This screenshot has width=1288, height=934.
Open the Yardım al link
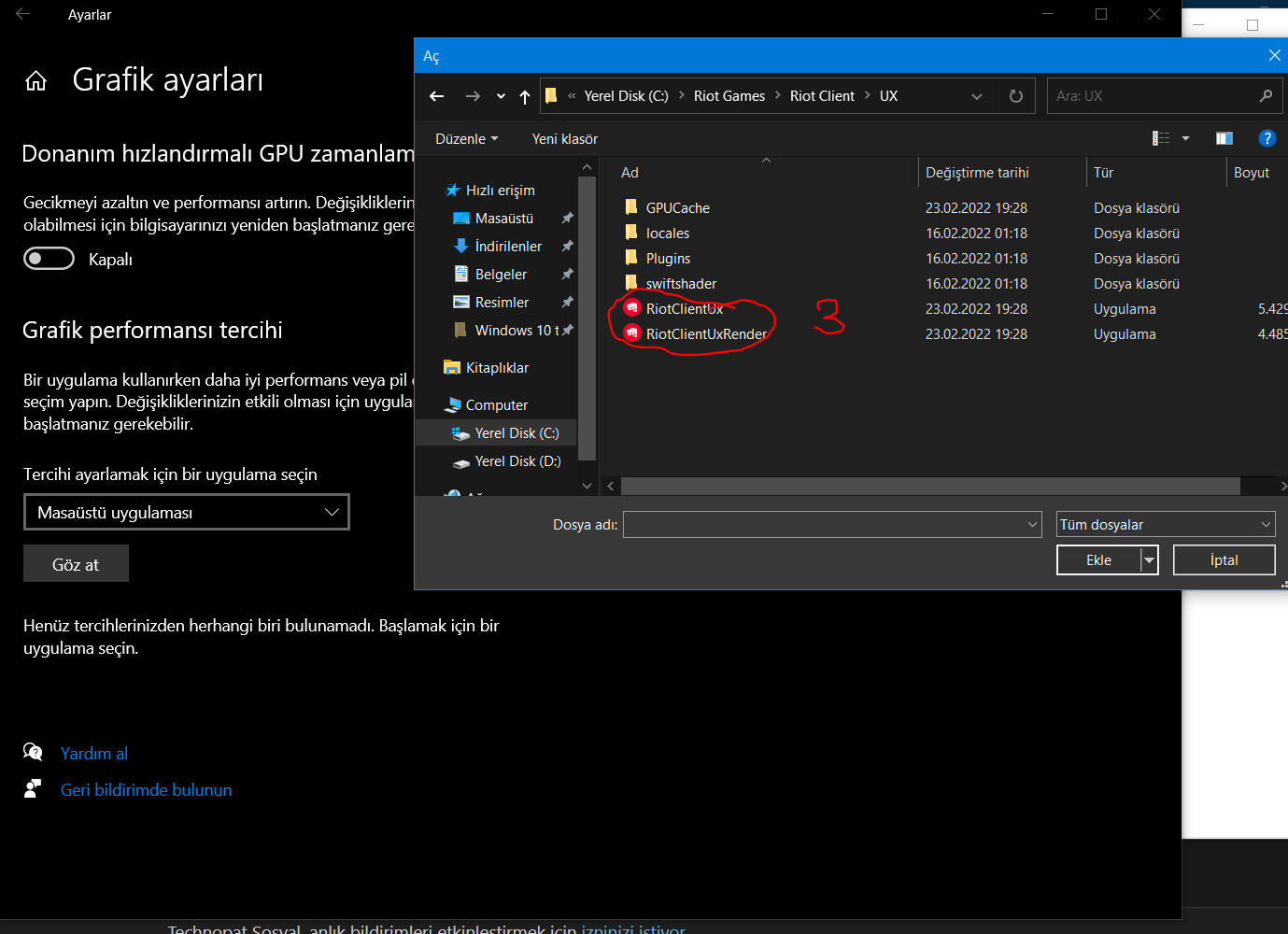94,754
